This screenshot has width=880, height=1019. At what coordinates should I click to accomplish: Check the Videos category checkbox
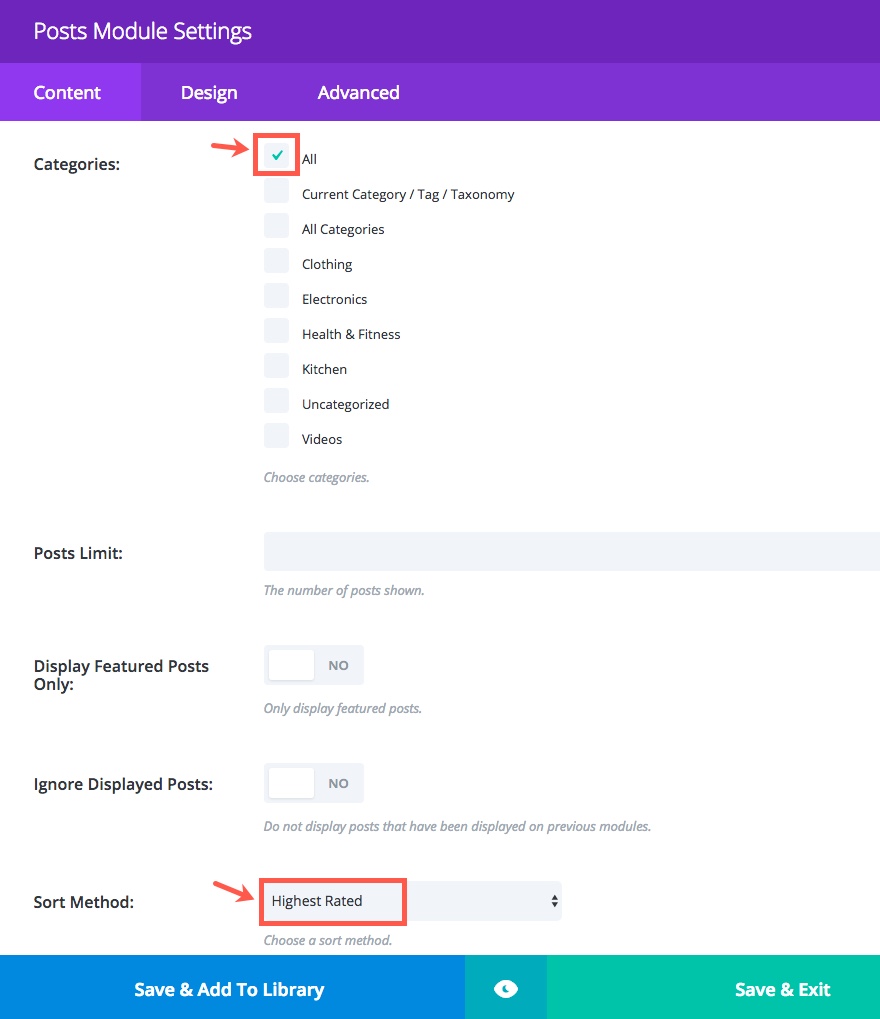277,437
